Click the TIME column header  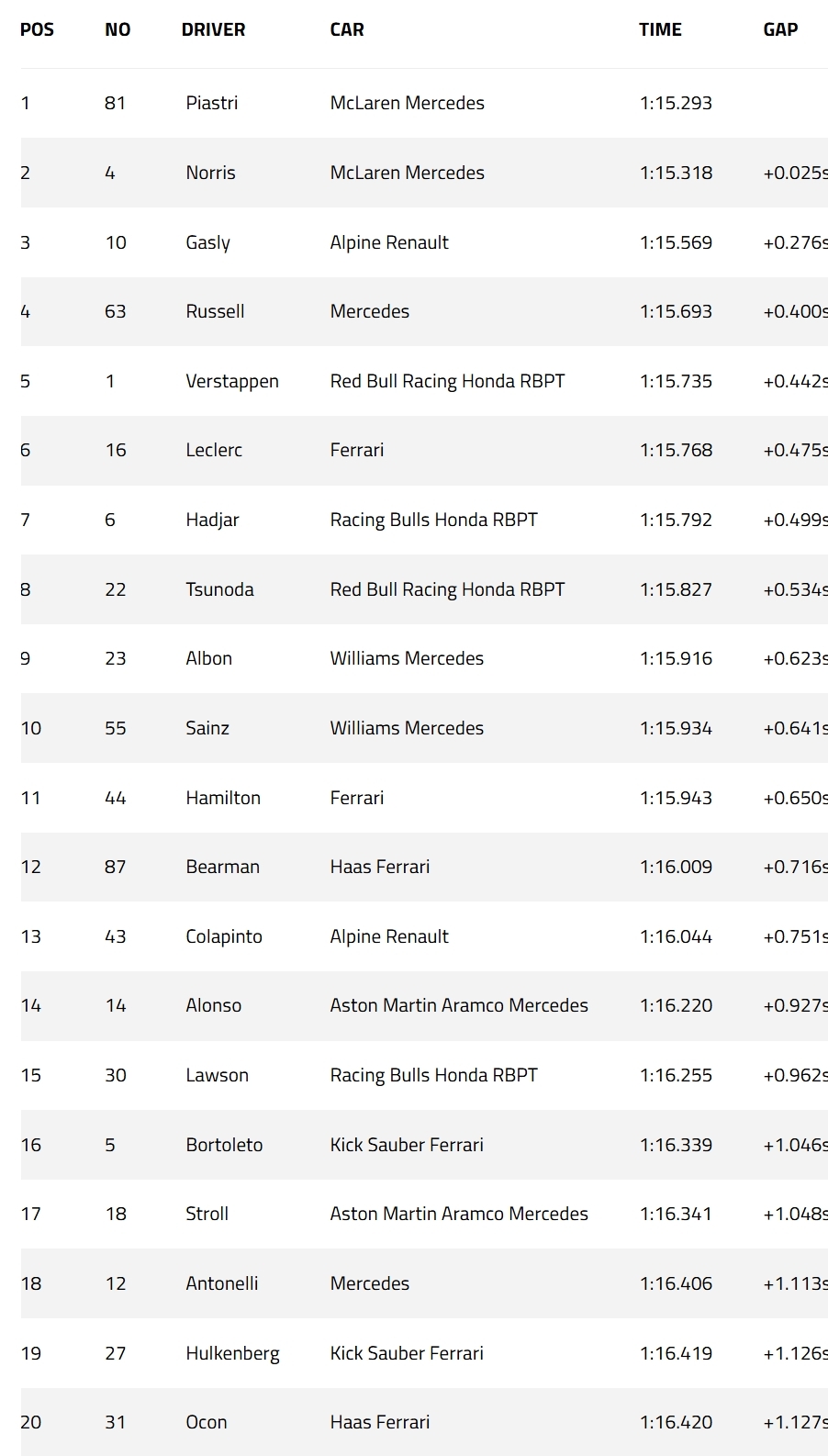tap(660, 29)
